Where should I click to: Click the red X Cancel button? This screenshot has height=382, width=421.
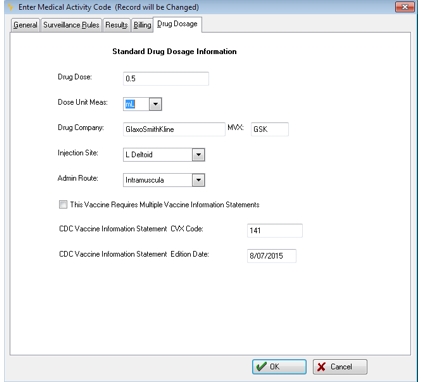click(x=340, y=367)
